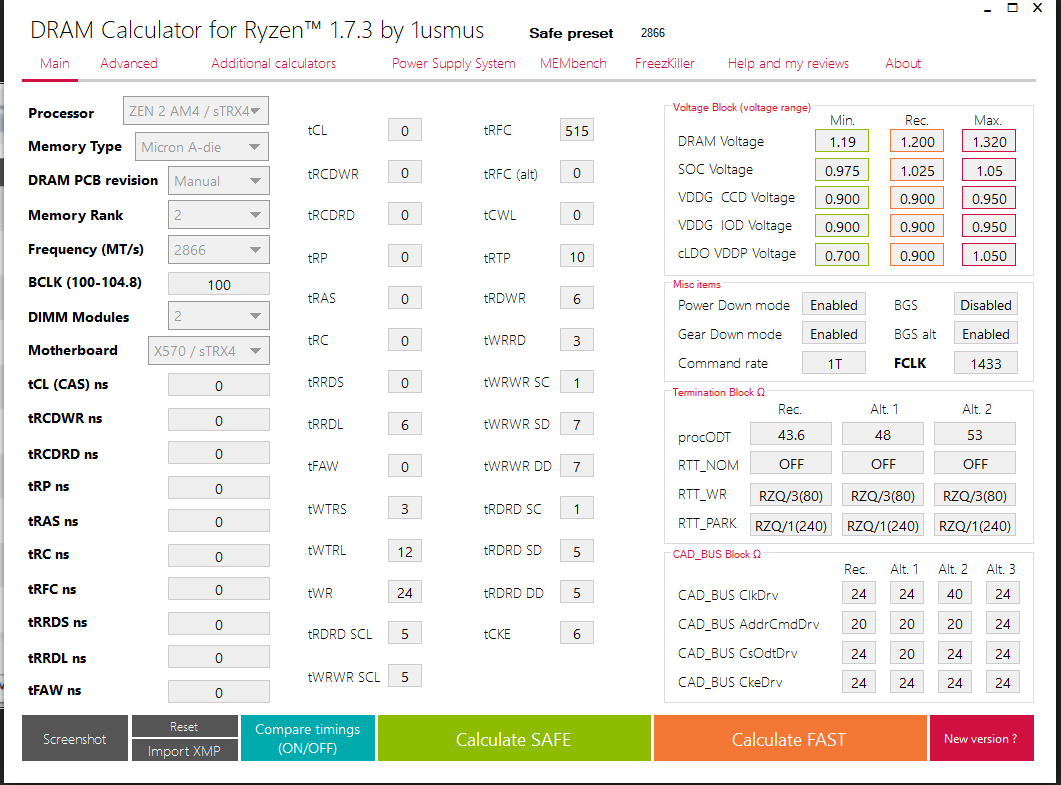The image size is (1061, 785).
Task: Click the Power Down mode Enabled field
Action: (834, 305)
